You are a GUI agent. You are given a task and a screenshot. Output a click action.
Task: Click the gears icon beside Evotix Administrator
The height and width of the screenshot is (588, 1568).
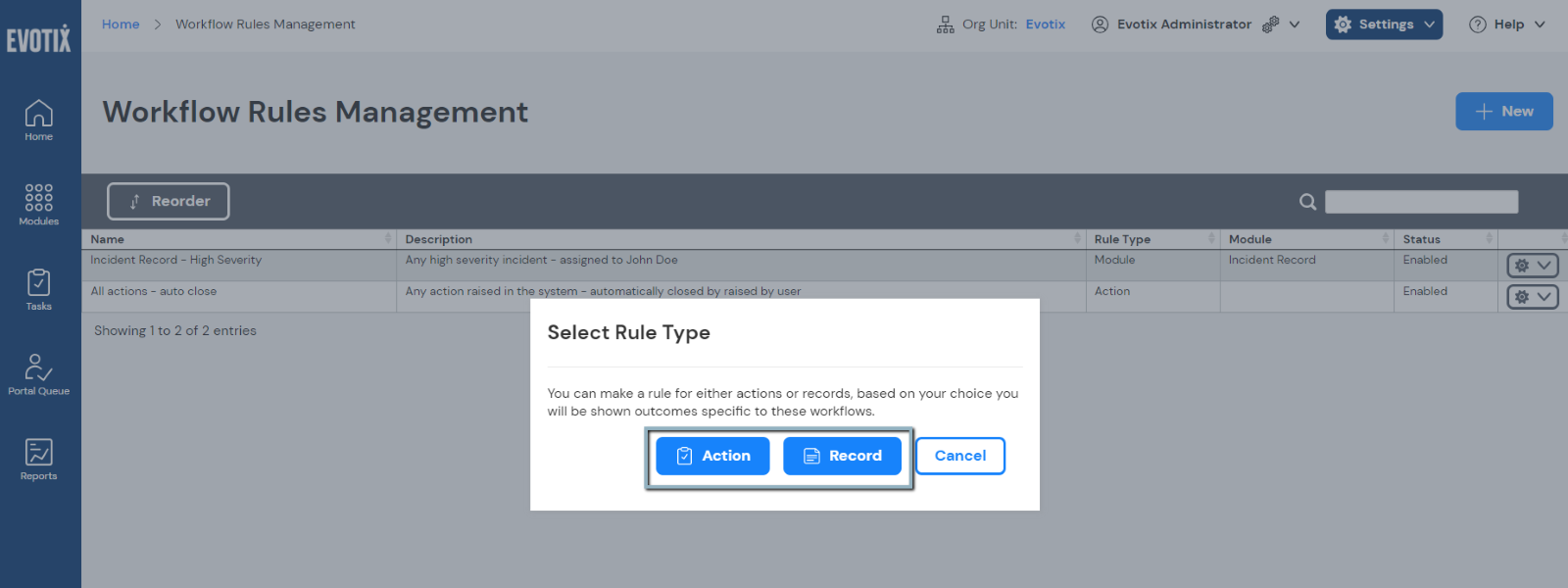1271,24
